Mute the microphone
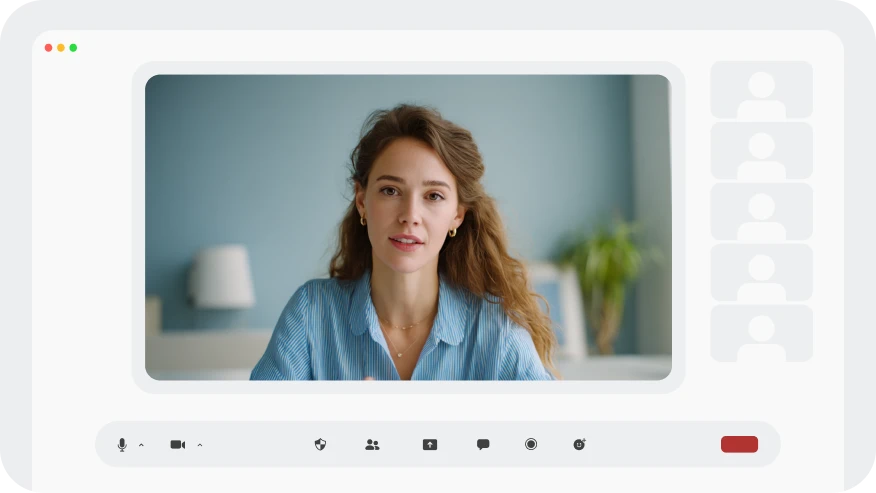This screenshot has width=876, height=493. (122, 445)
